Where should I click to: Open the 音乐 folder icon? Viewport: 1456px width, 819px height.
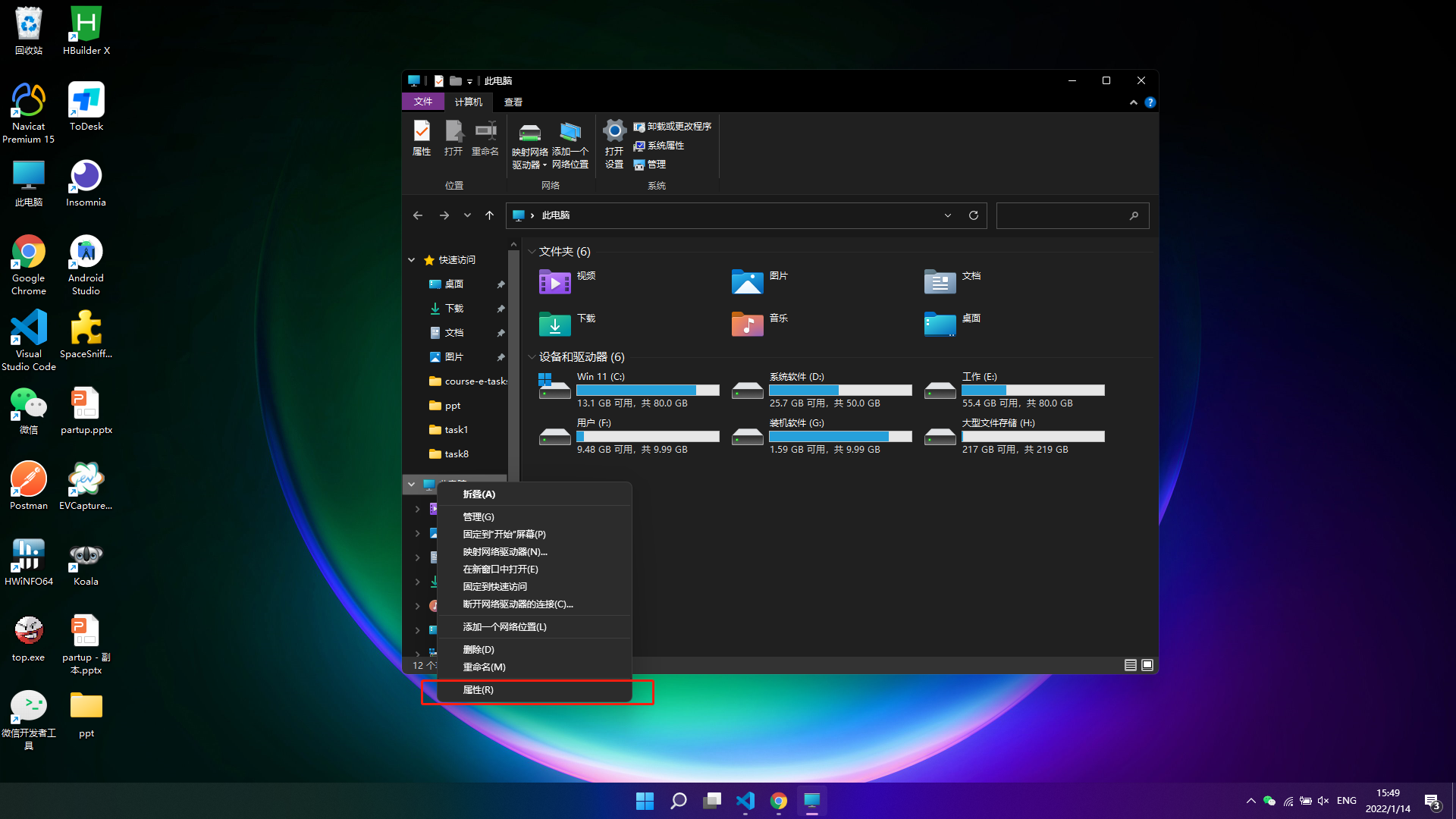(x=748, y=324)
